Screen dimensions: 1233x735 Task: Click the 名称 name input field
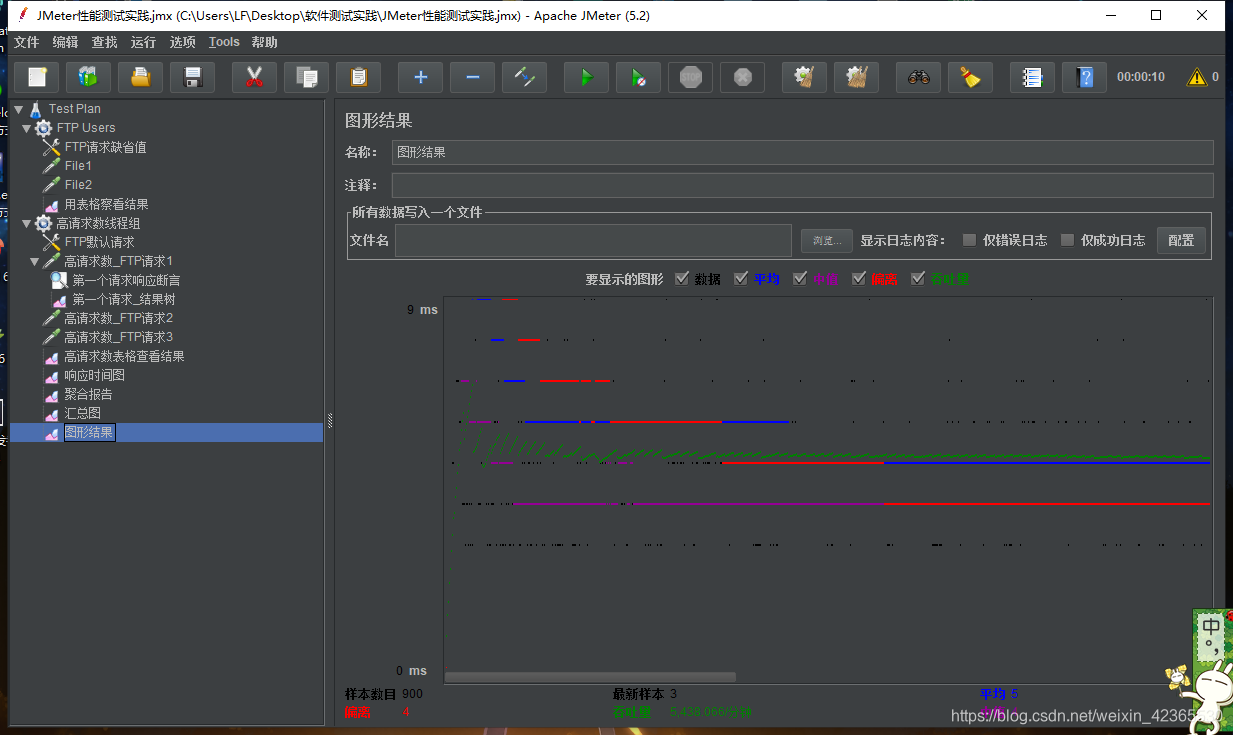tap(802, 152)
